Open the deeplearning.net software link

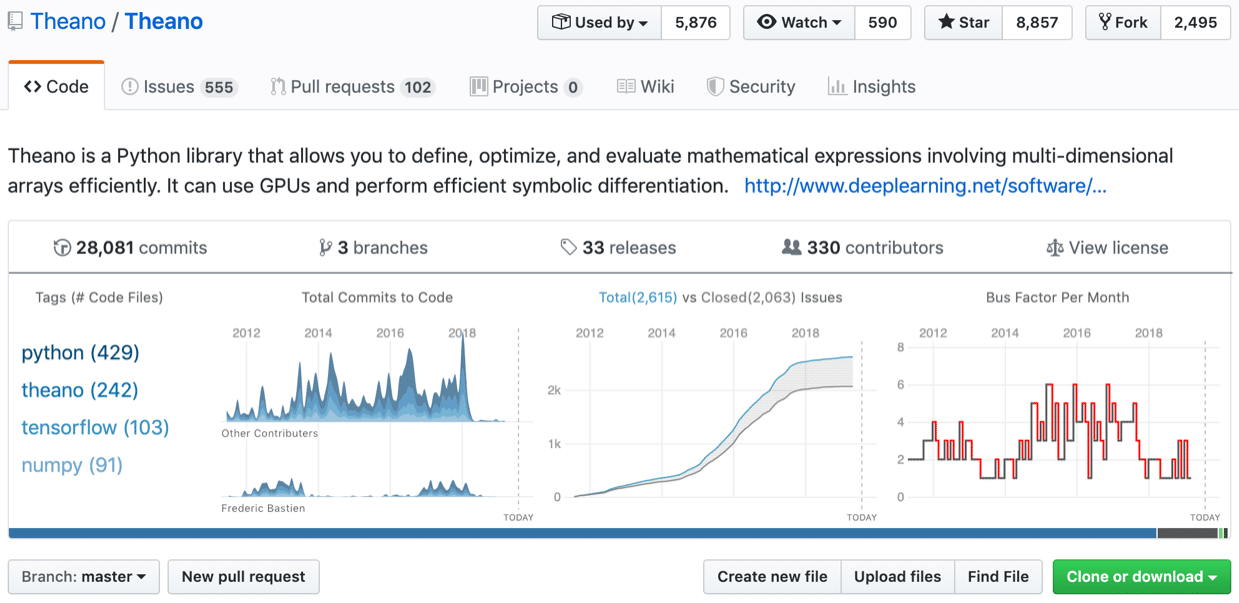pyautogui.click(x=925, y=186)
